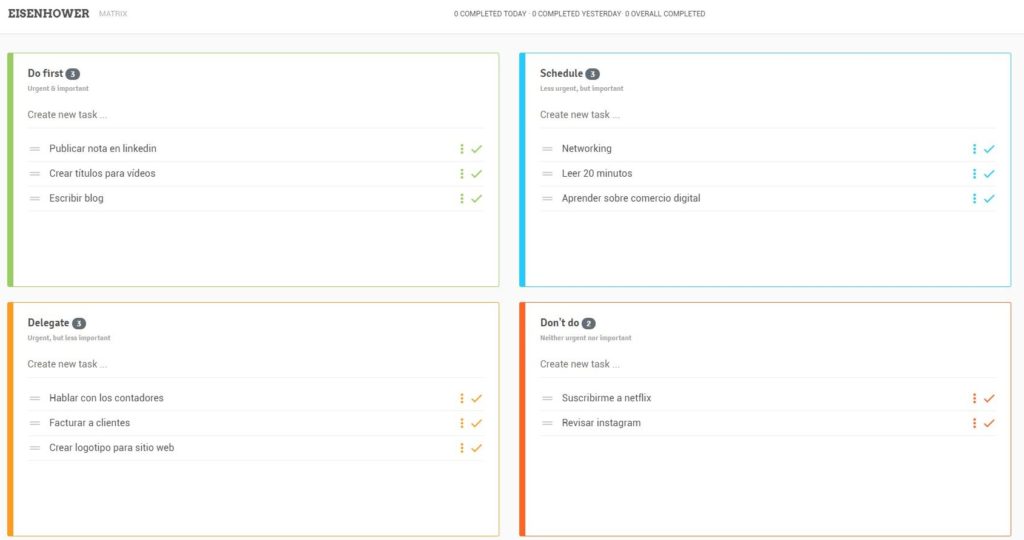
Task: Click drag handle for Revisar instagram
Action: [x=547, y=423]
